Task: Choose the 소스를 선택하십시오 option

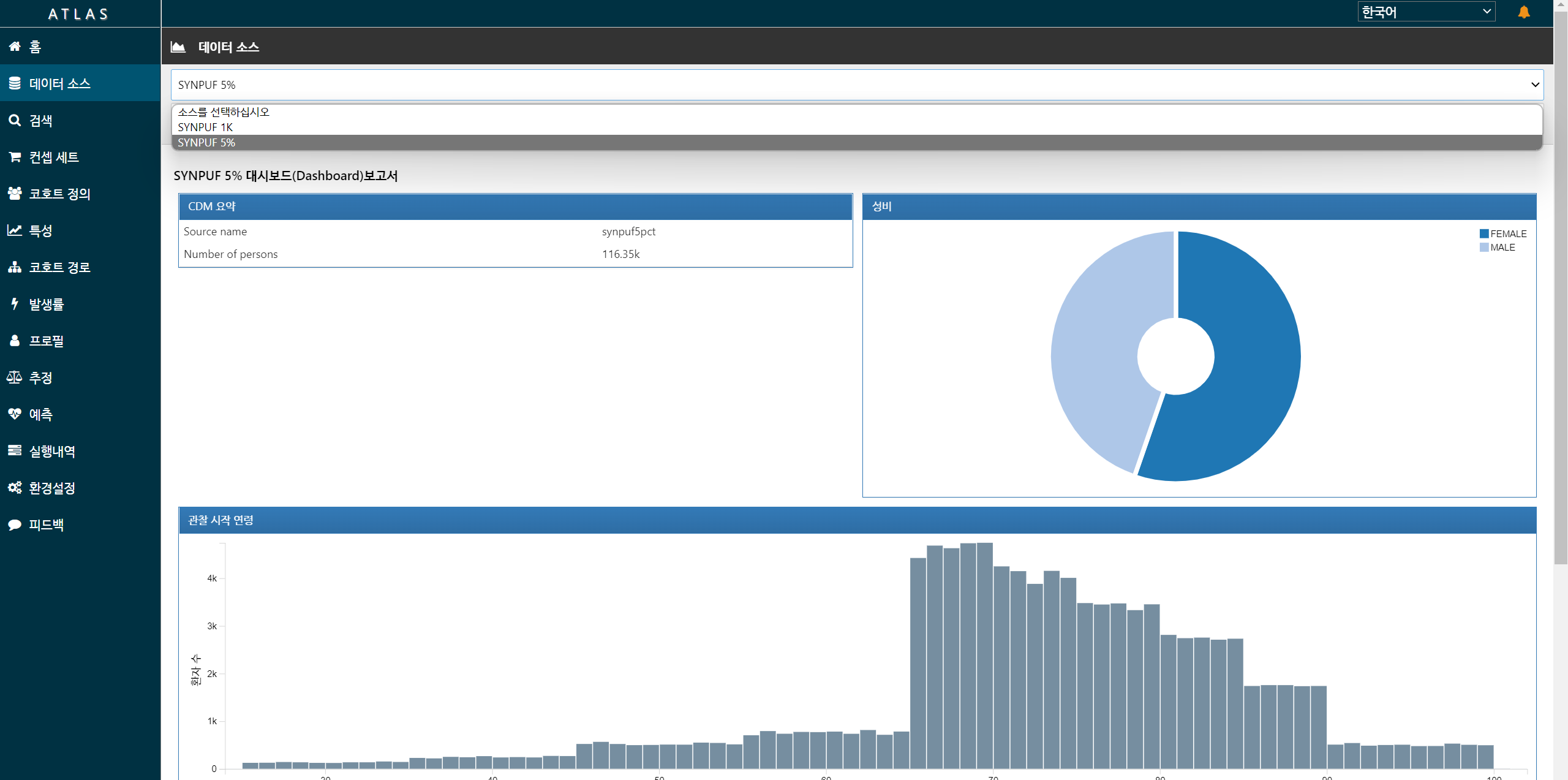Action: click(224, 112)
